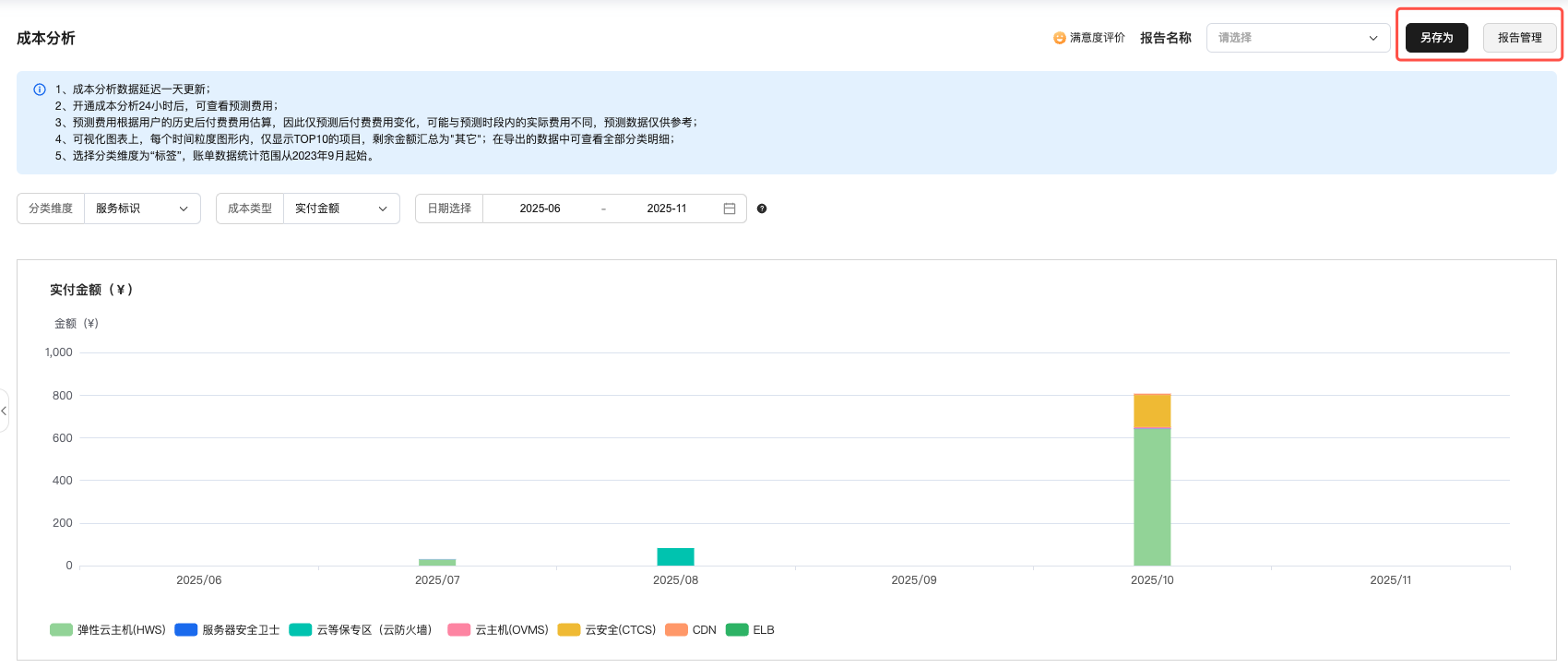The width and height of the screenshot is (1568, 668).
Task: Click the calendar icon in date picker
Action: coord(729,209)
